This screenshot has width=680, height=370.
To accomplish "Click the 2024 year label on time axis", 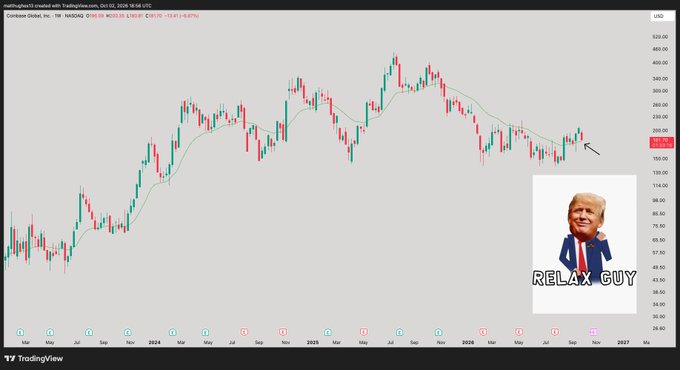I will pos(154,343).
